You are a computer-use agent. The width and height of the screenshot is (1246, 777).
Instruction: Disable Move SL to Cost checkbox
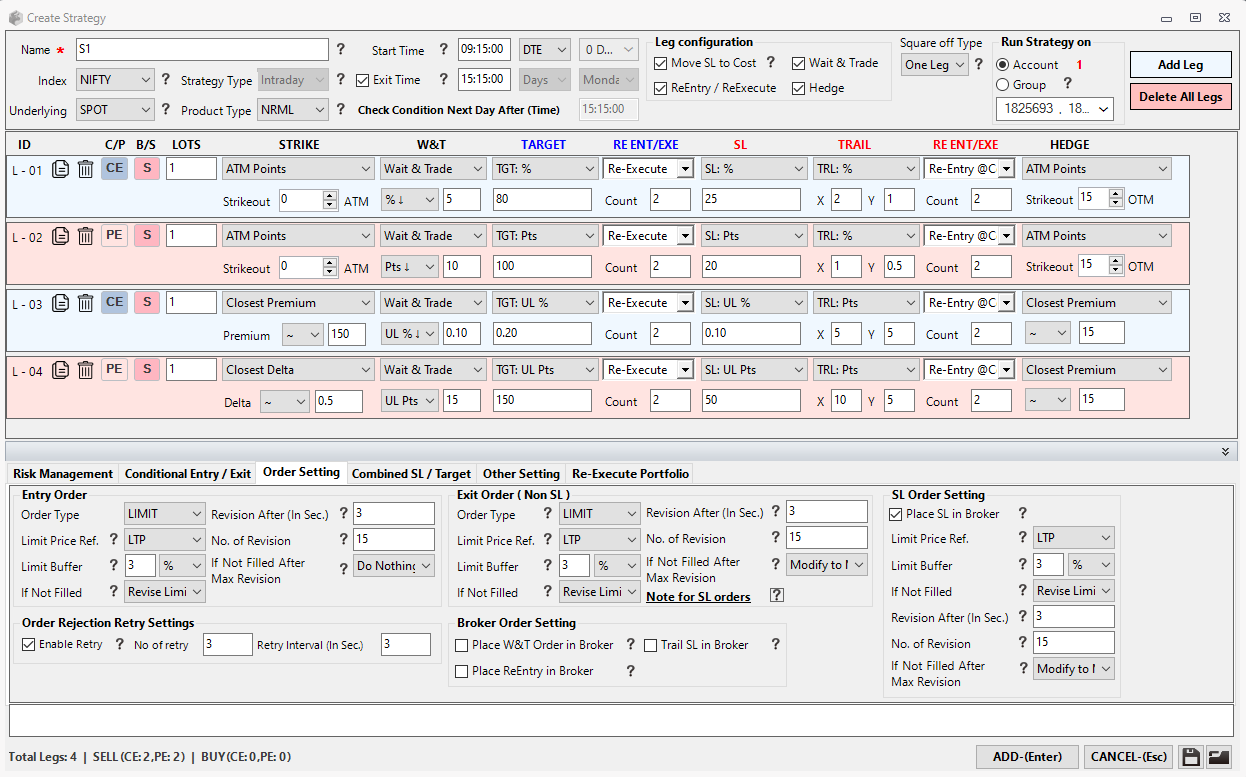[x=661, y=63]
